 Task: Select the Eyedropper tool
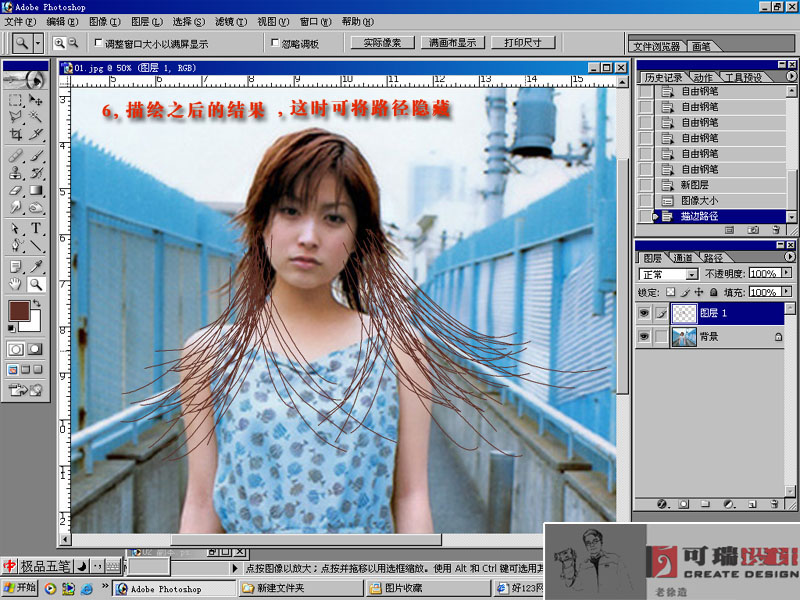[37, 266]
